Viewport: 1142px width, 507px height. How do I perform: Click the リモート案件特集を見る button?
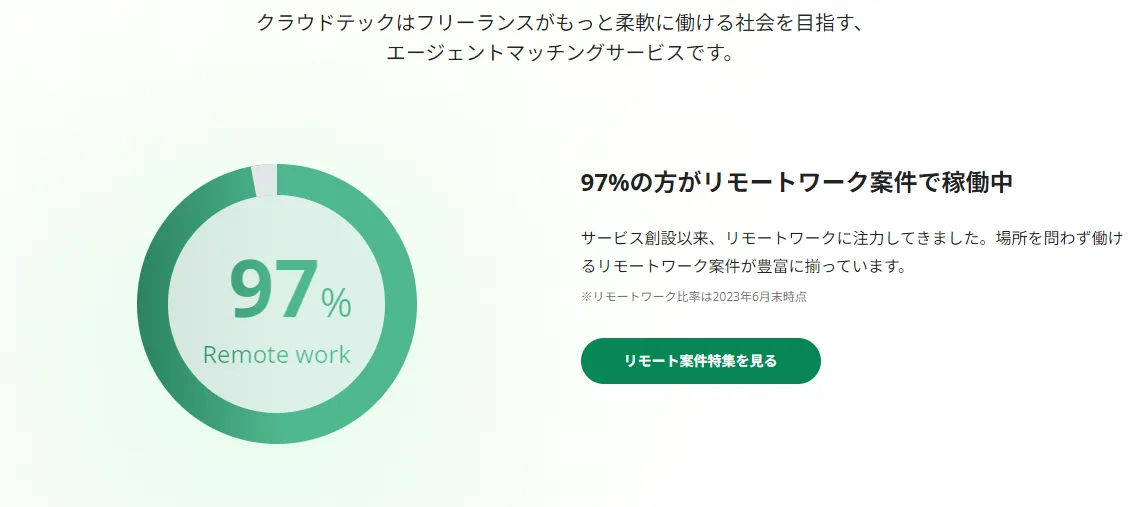[x=700, y=361]
